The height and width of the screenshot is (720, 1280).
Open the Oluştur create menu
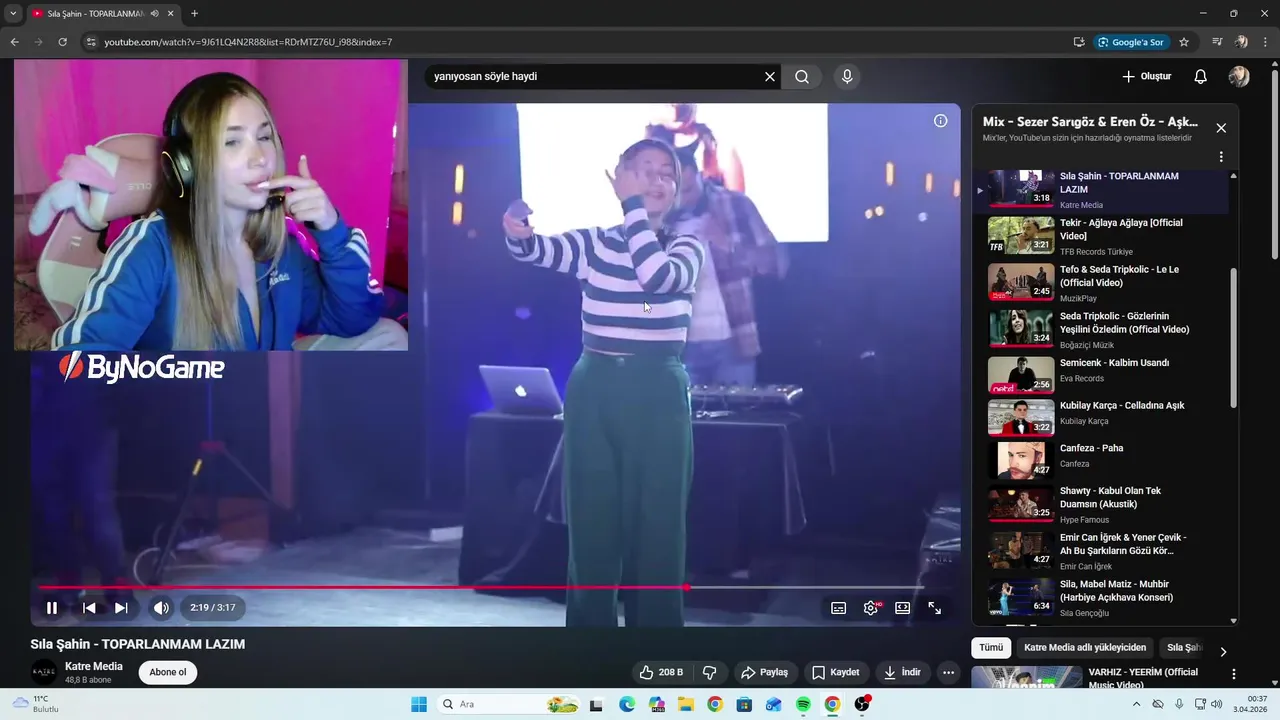1146,76
